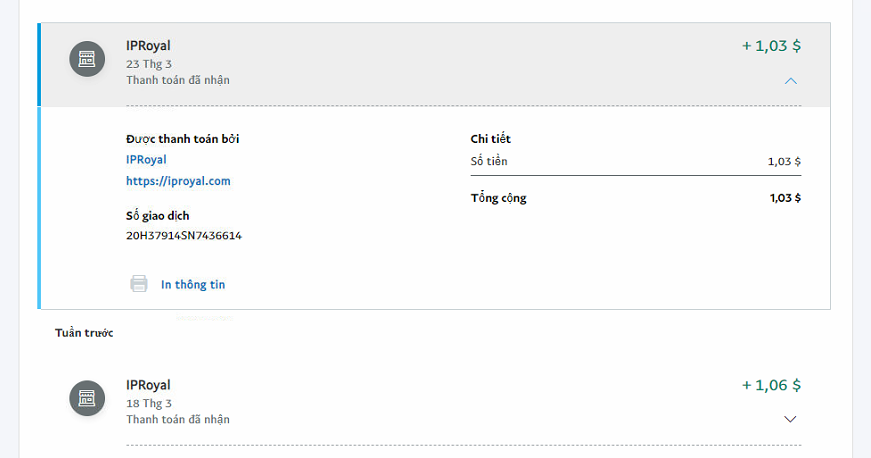Viewport: 871px width, 458px height.
Task: Click the "Số giao dịch" label
Action: [157, 216]
